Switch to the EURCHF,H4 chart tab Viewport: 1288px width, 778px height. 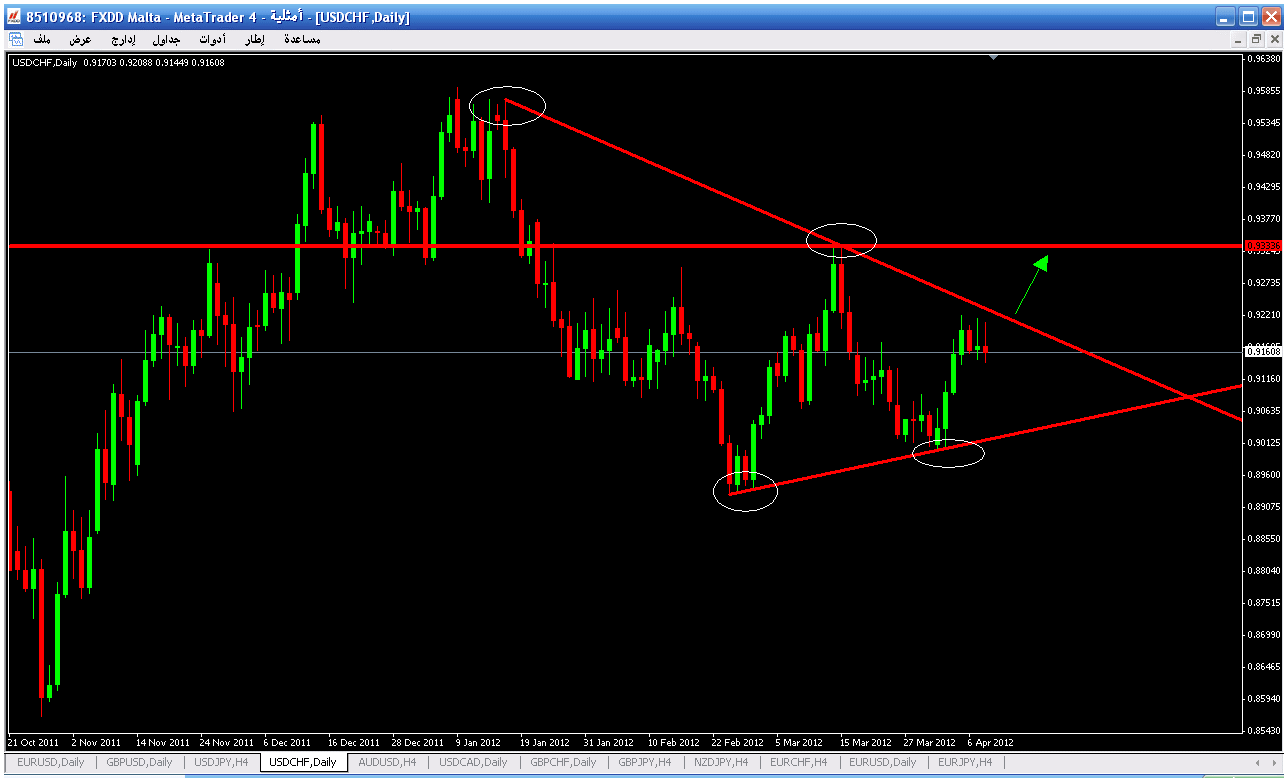(798, 762)
